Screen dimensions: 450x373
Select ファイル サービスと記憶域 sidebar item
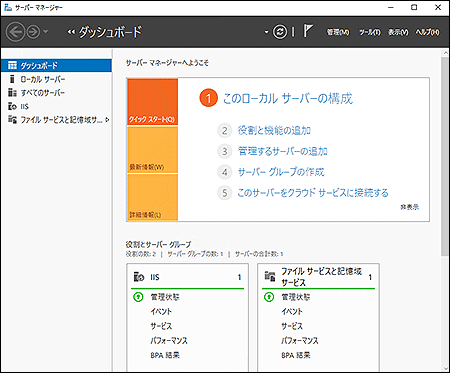point(56,120)
